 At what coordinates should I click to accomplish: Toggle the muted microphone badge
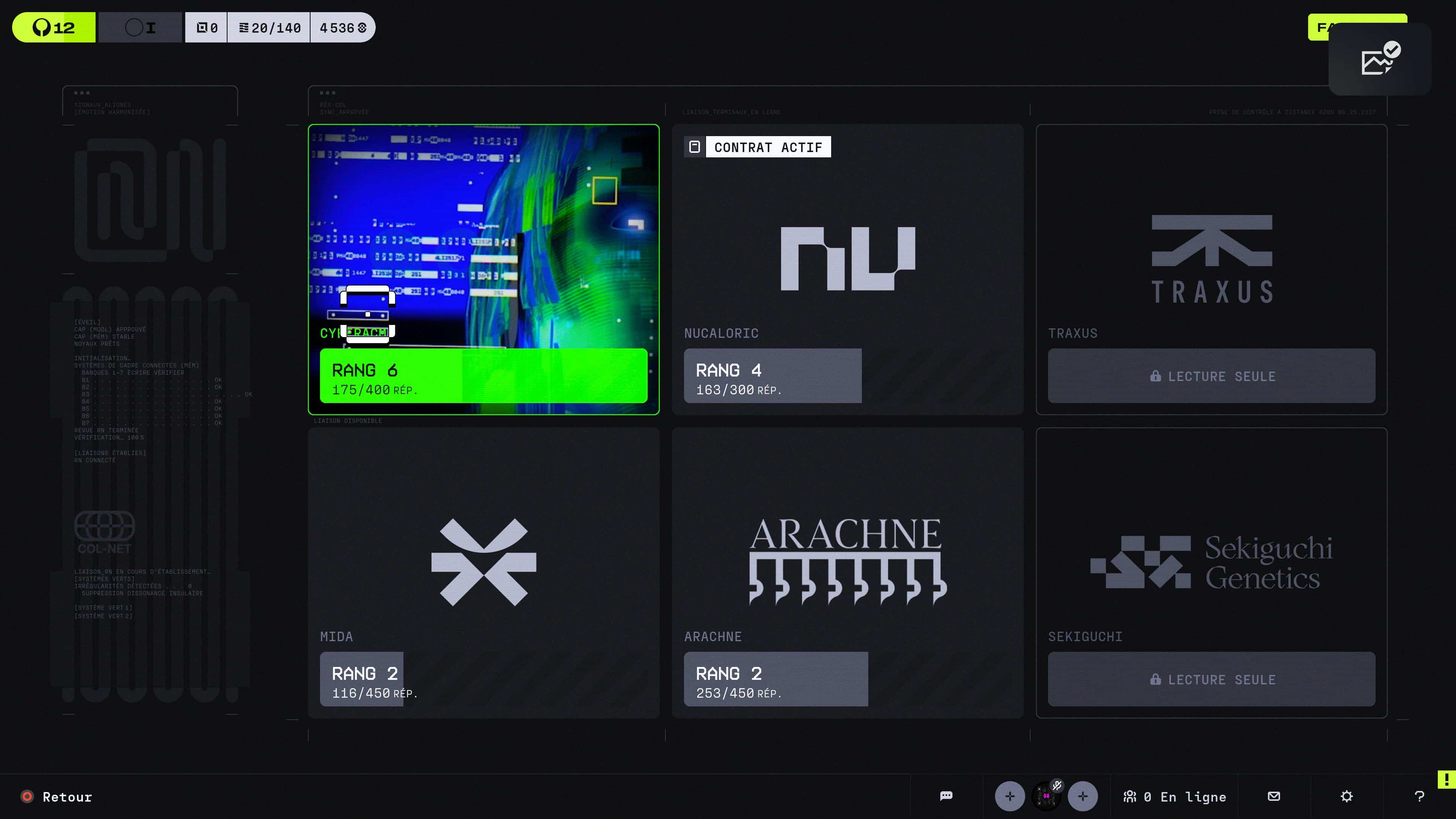point(1057,785)
